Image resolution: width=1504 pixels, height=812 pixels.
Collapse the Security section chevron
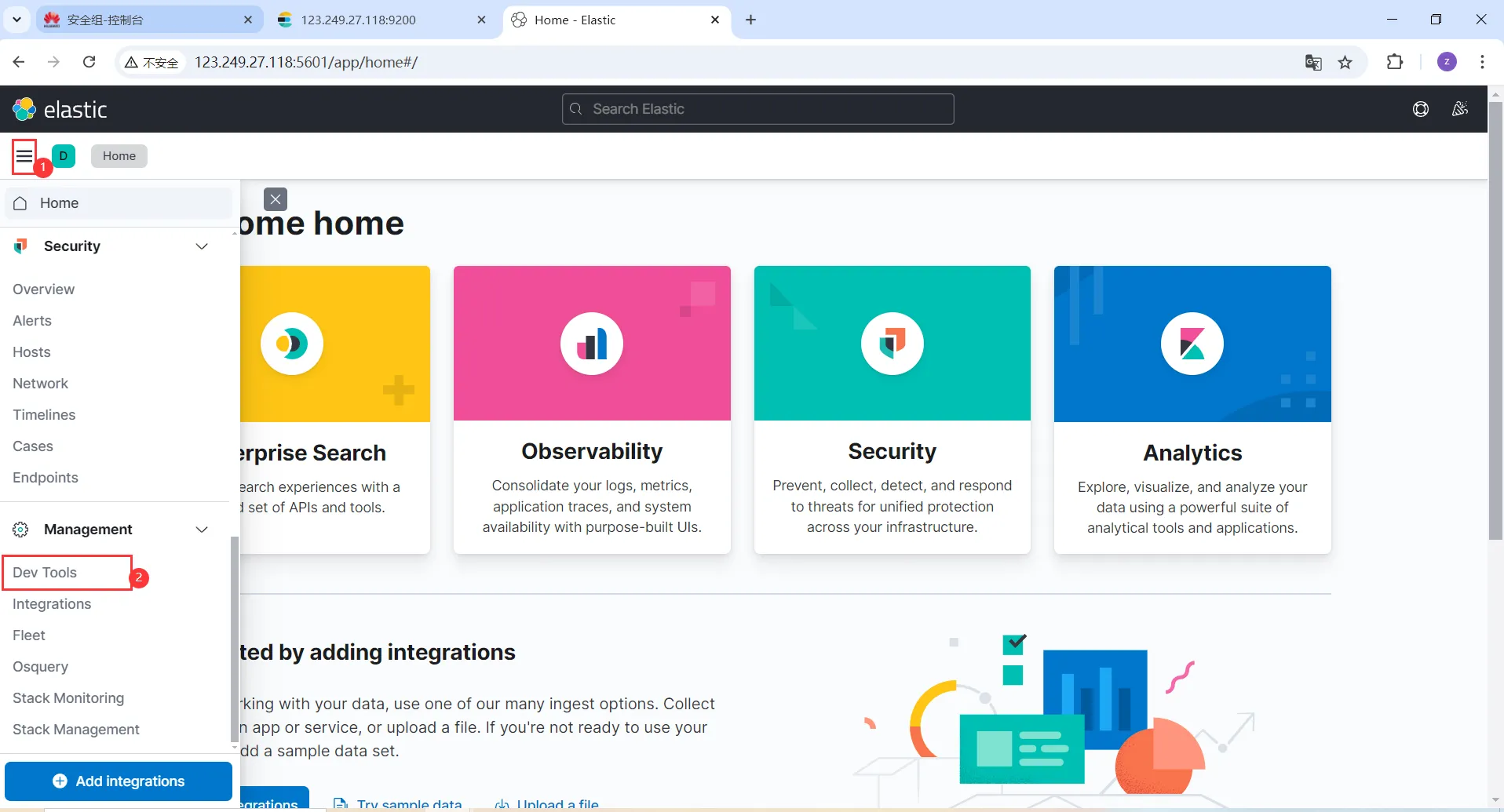tap(202, 246)
